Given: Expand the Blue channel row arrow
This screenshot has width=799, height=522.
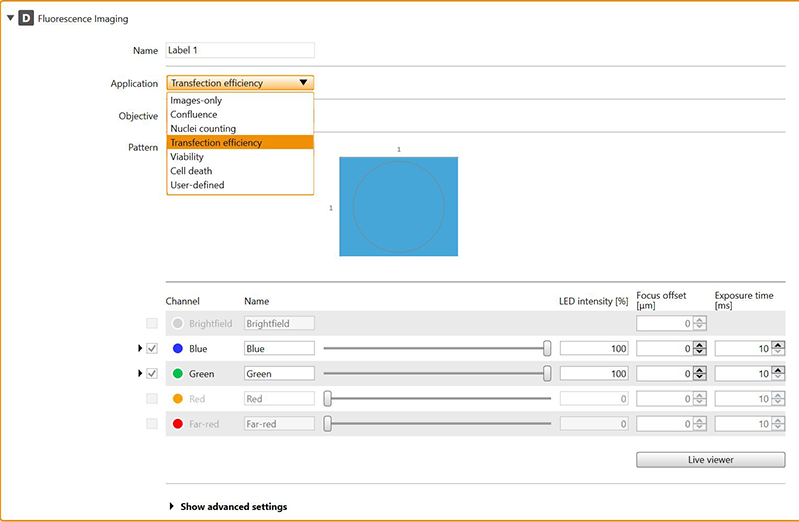Looking at the screenshot, I should coord(140,349).
